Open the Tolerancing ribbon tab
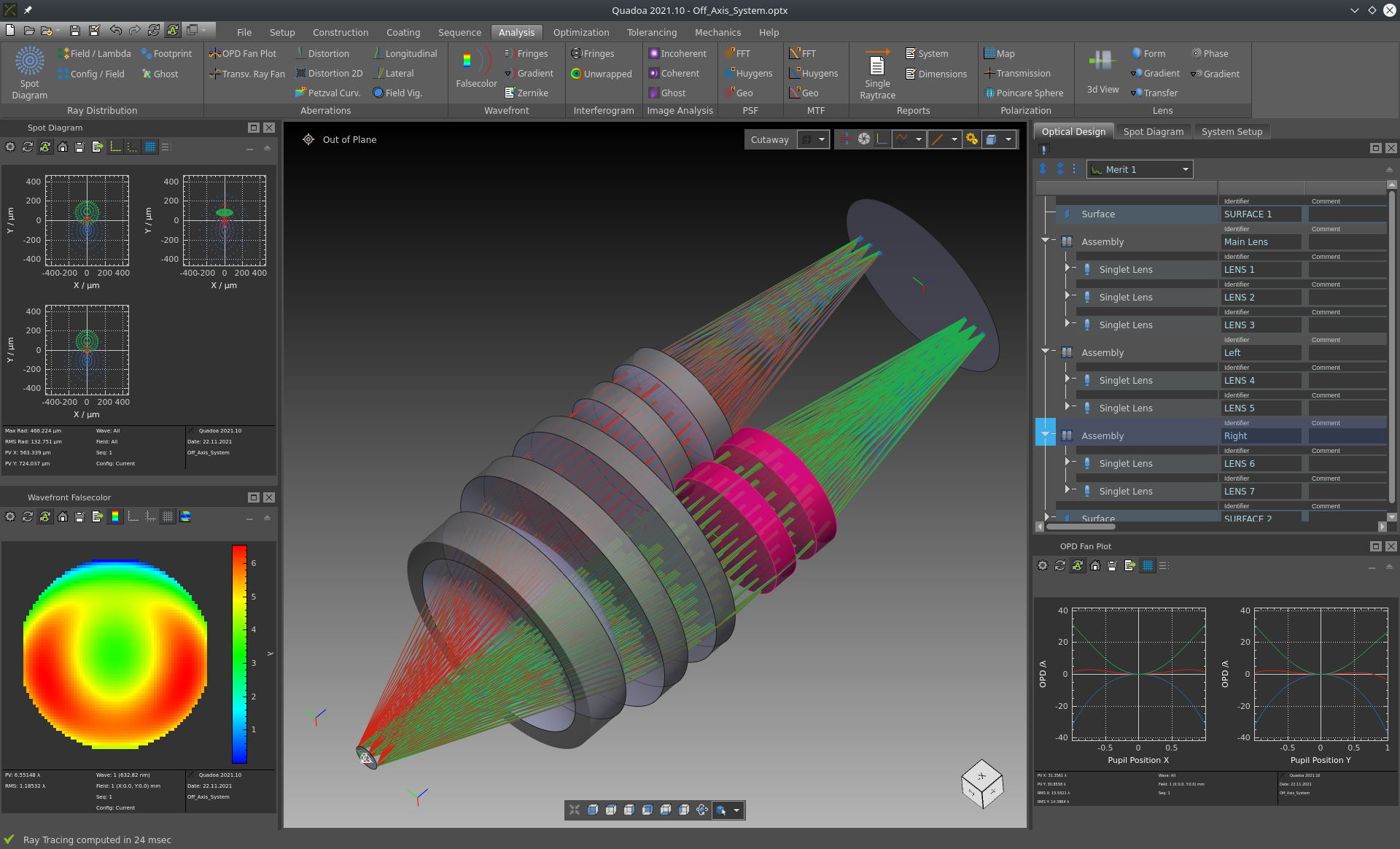 651,32
